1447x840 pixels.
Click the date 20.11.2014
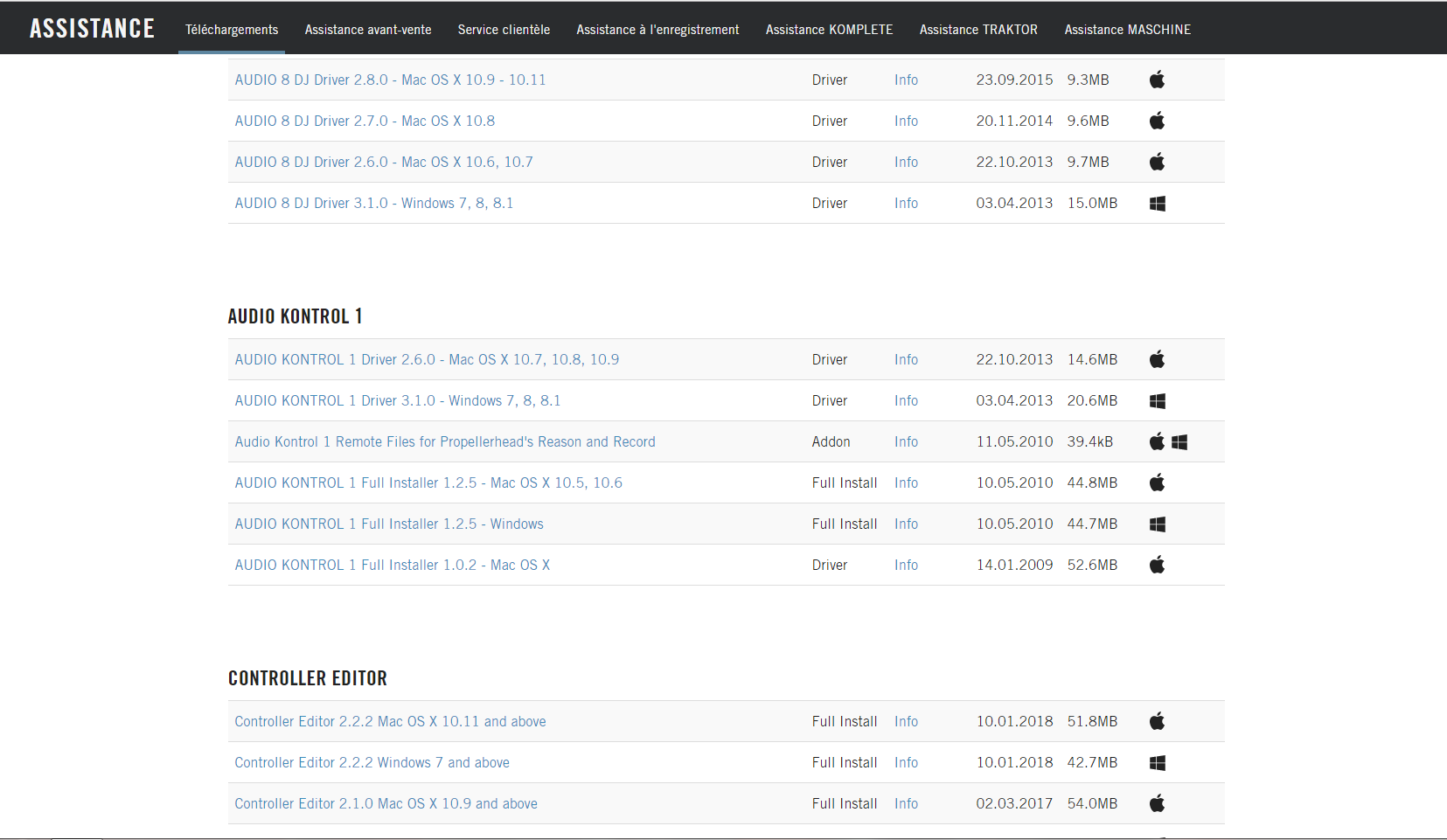pos(1014,121)
